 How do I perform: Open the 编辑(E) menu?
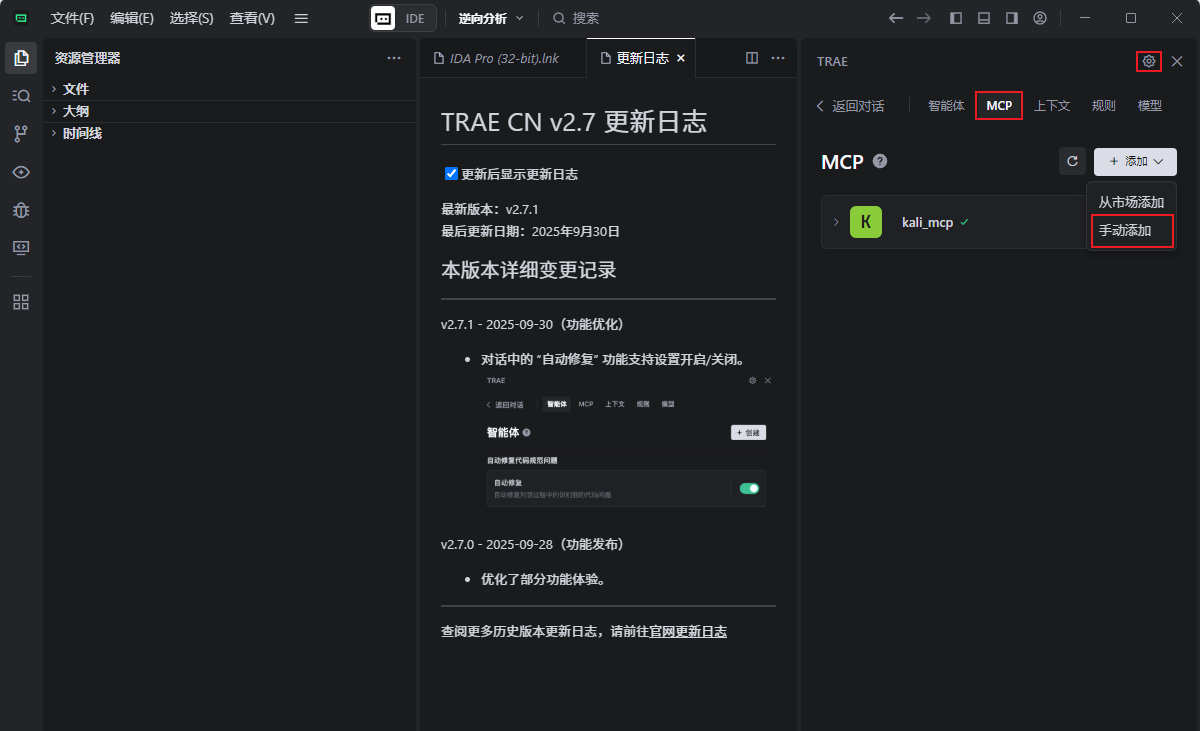click(x=132, y=18)
